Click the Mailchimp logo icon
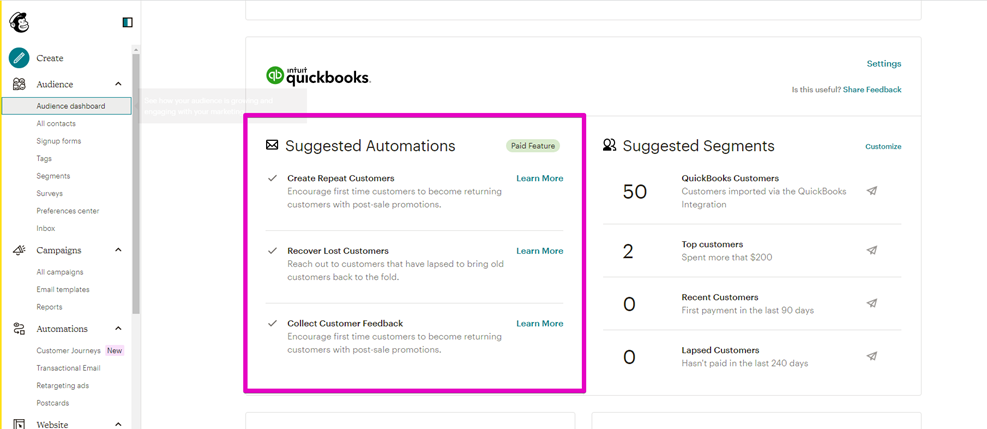The height and width of the screenshot is (429, 987). tap(19, 21)
